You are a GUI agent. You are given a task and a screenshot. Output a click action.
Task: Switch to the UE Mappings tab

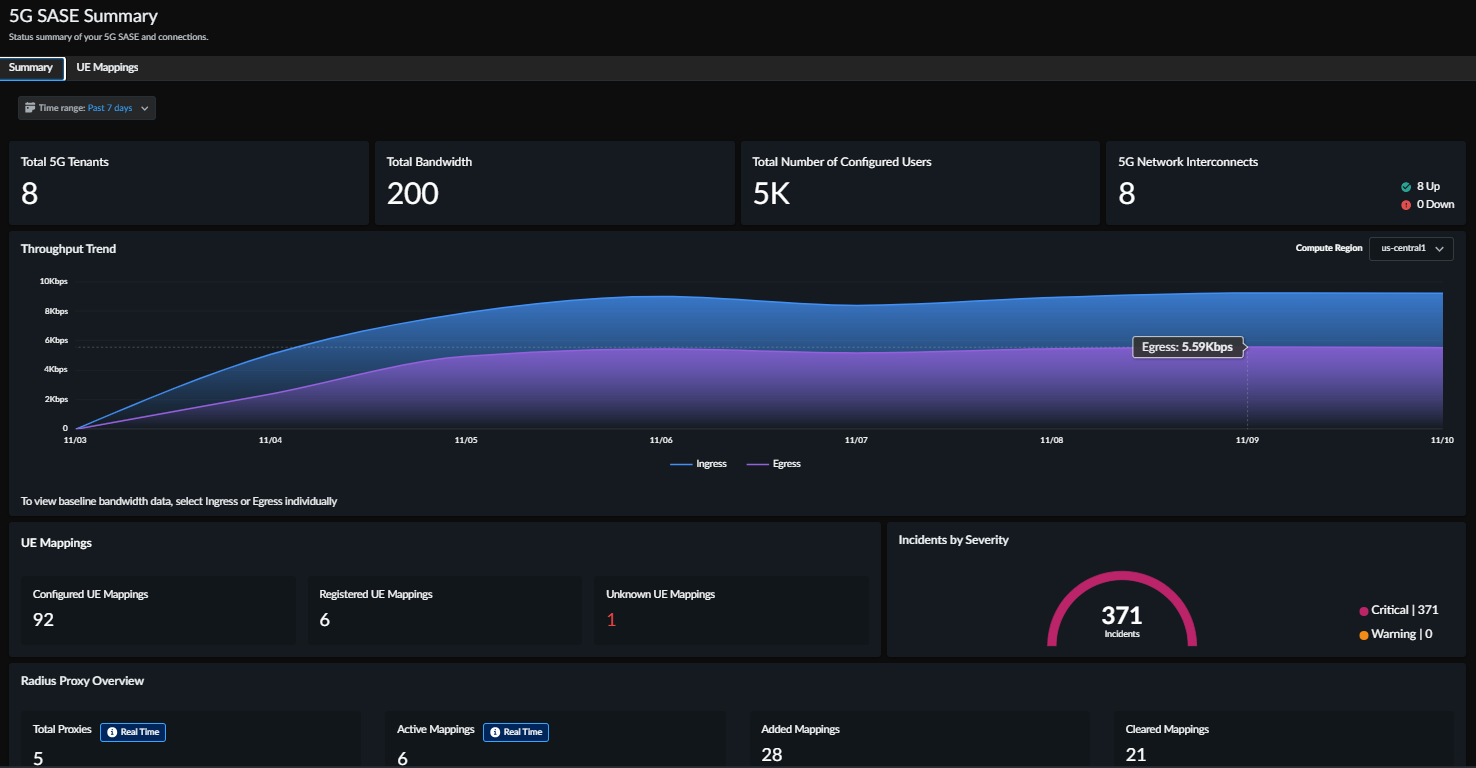107,67
